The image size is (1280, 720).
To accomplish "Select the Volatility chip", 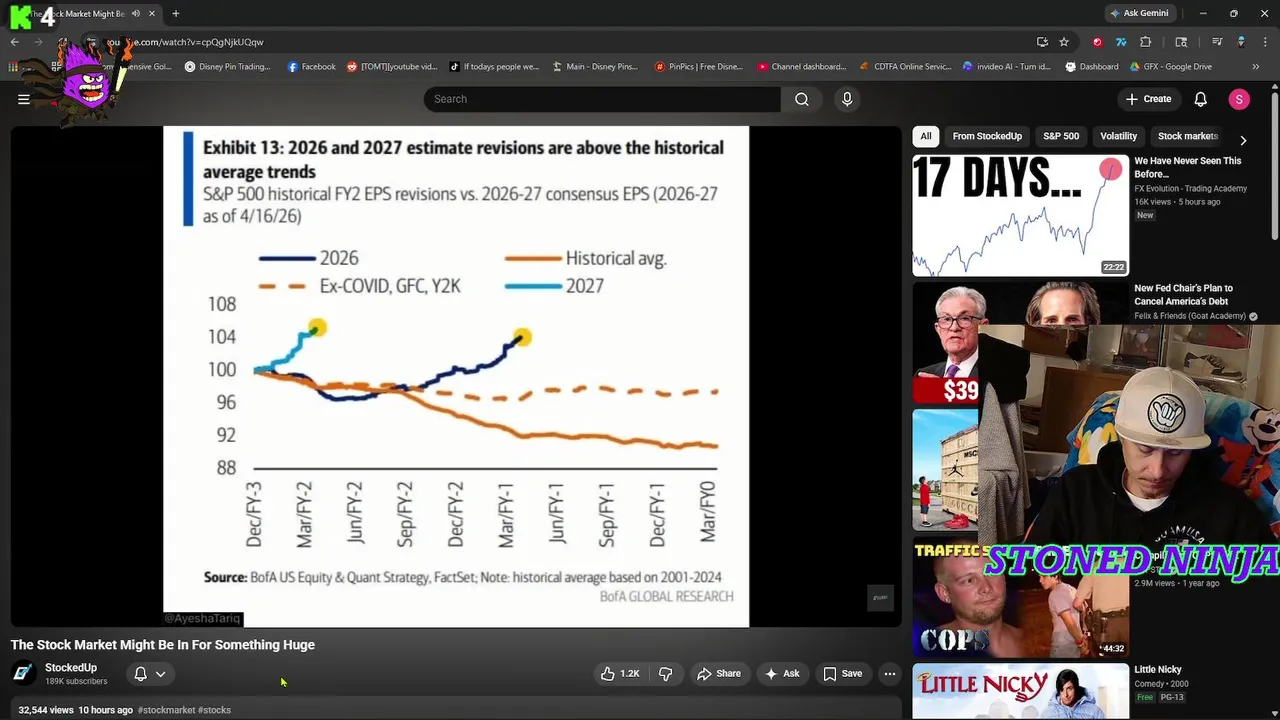I will coord(1118,136).
